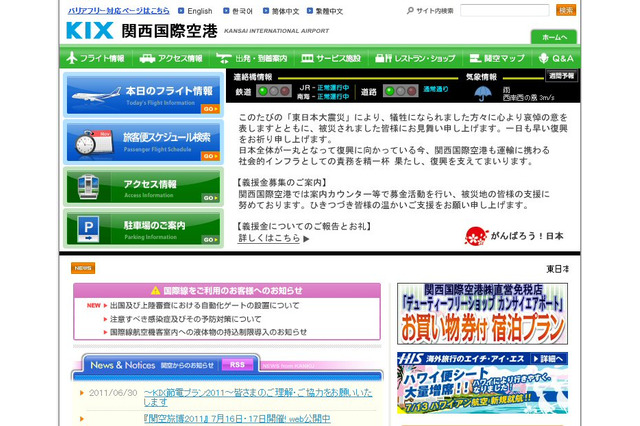
Task: Open the barrier-free page link
Action: 118,11
